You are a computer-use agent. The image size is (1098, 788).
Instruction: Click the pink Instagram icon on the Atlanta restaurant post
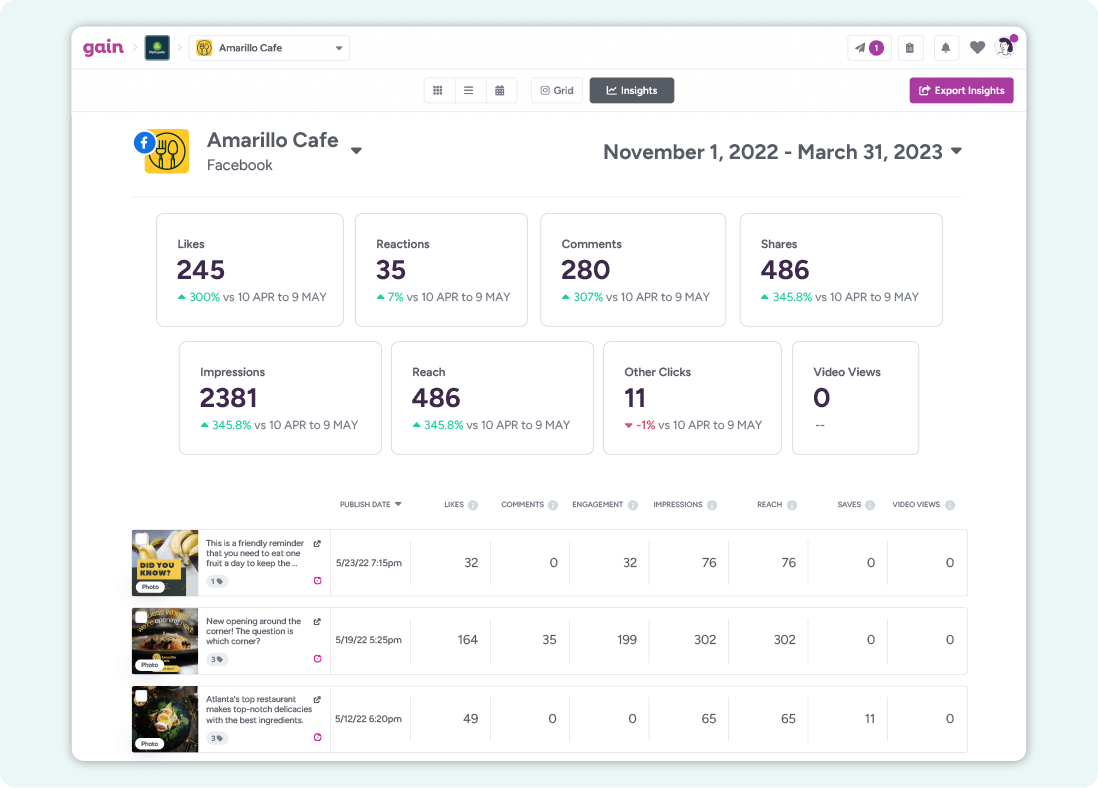[317, 737]
